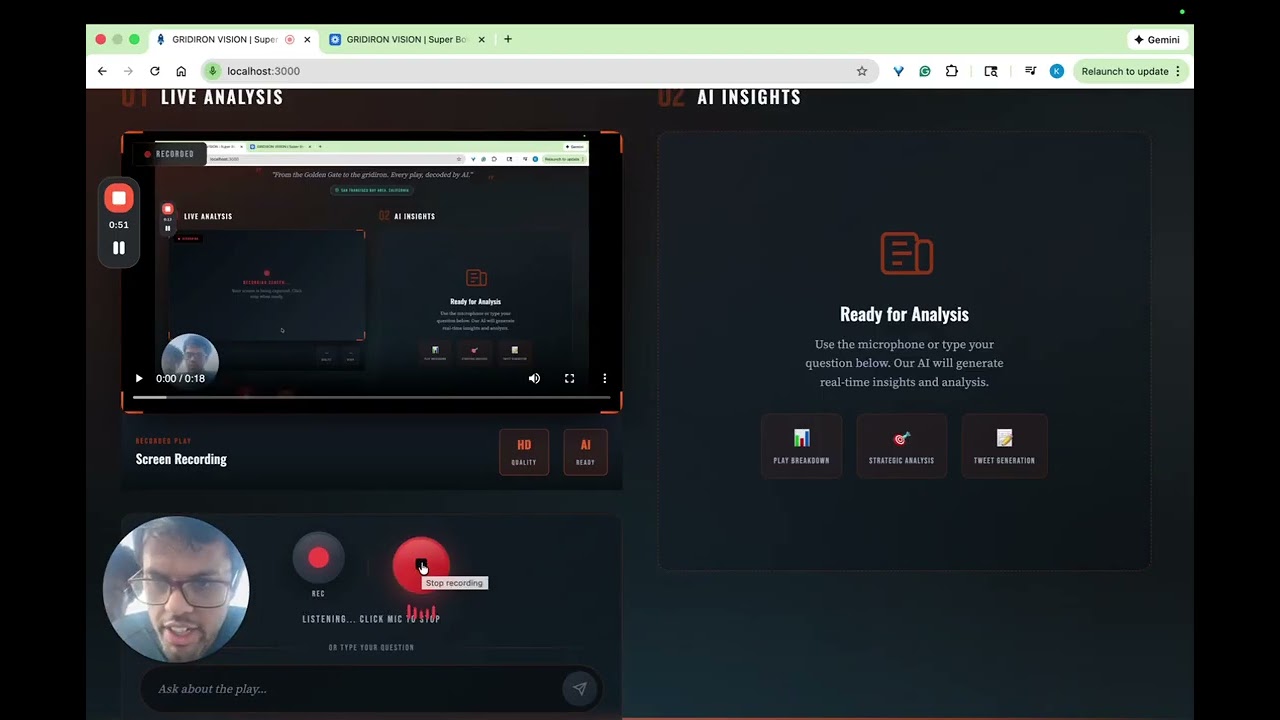Click the AI INSIGHTS heading

(x=749, y=97)
